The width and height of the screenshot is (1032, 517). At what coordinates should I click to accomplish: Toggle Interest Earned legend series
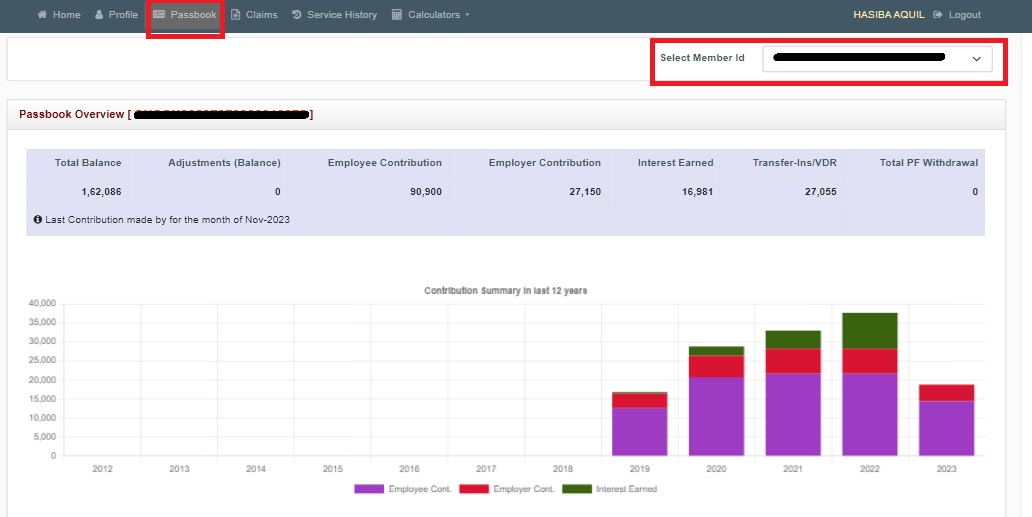pos(625,489)
